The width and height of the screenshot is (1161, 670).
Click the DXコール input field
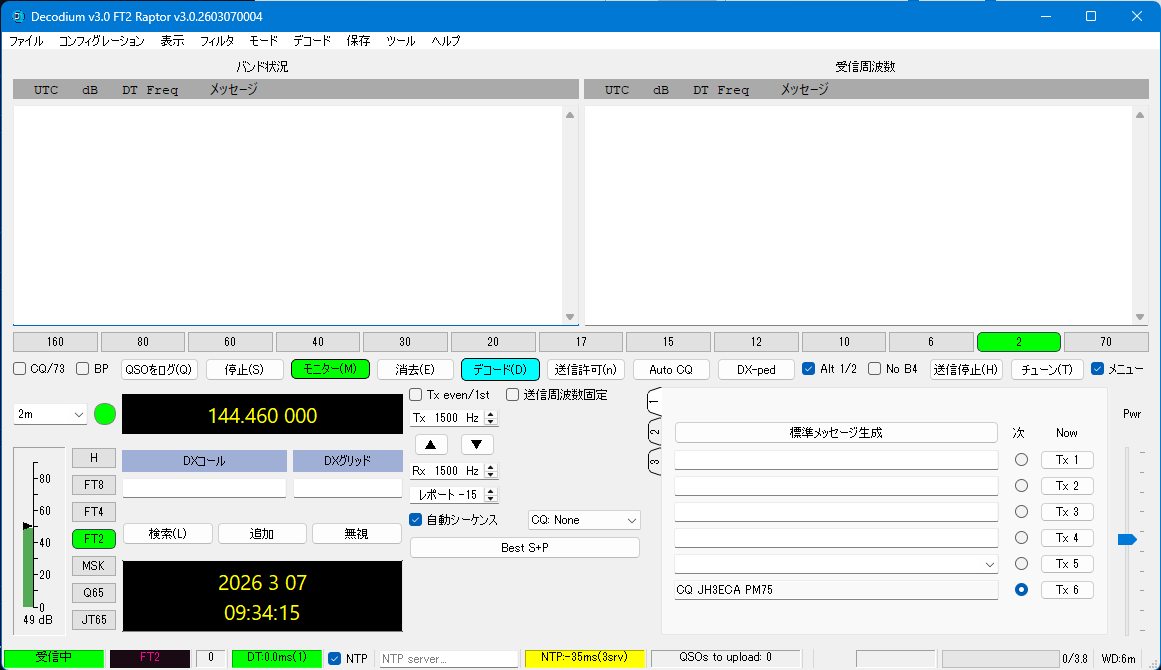coord(204,488)
